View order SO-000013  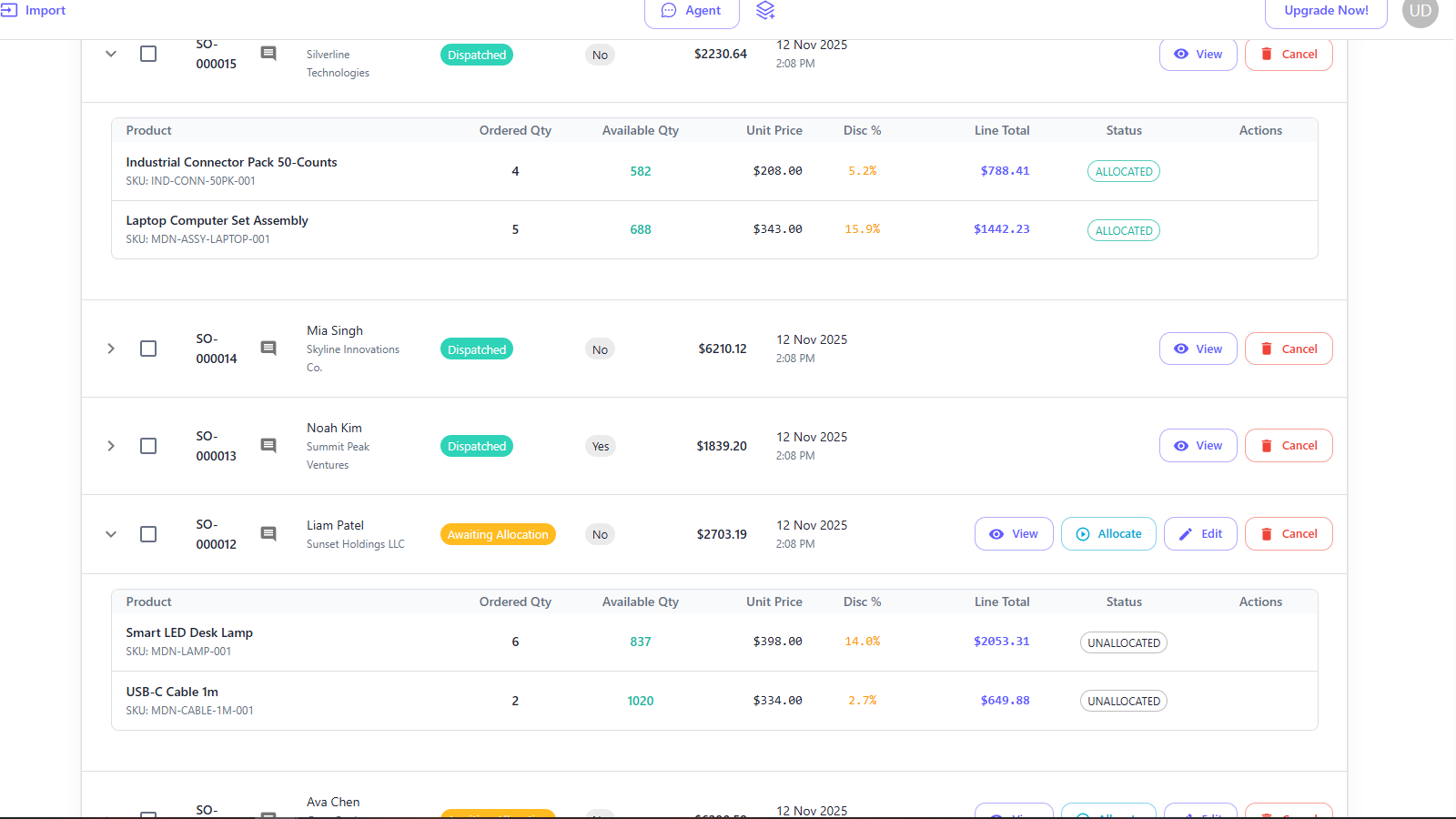point(1198,446)
